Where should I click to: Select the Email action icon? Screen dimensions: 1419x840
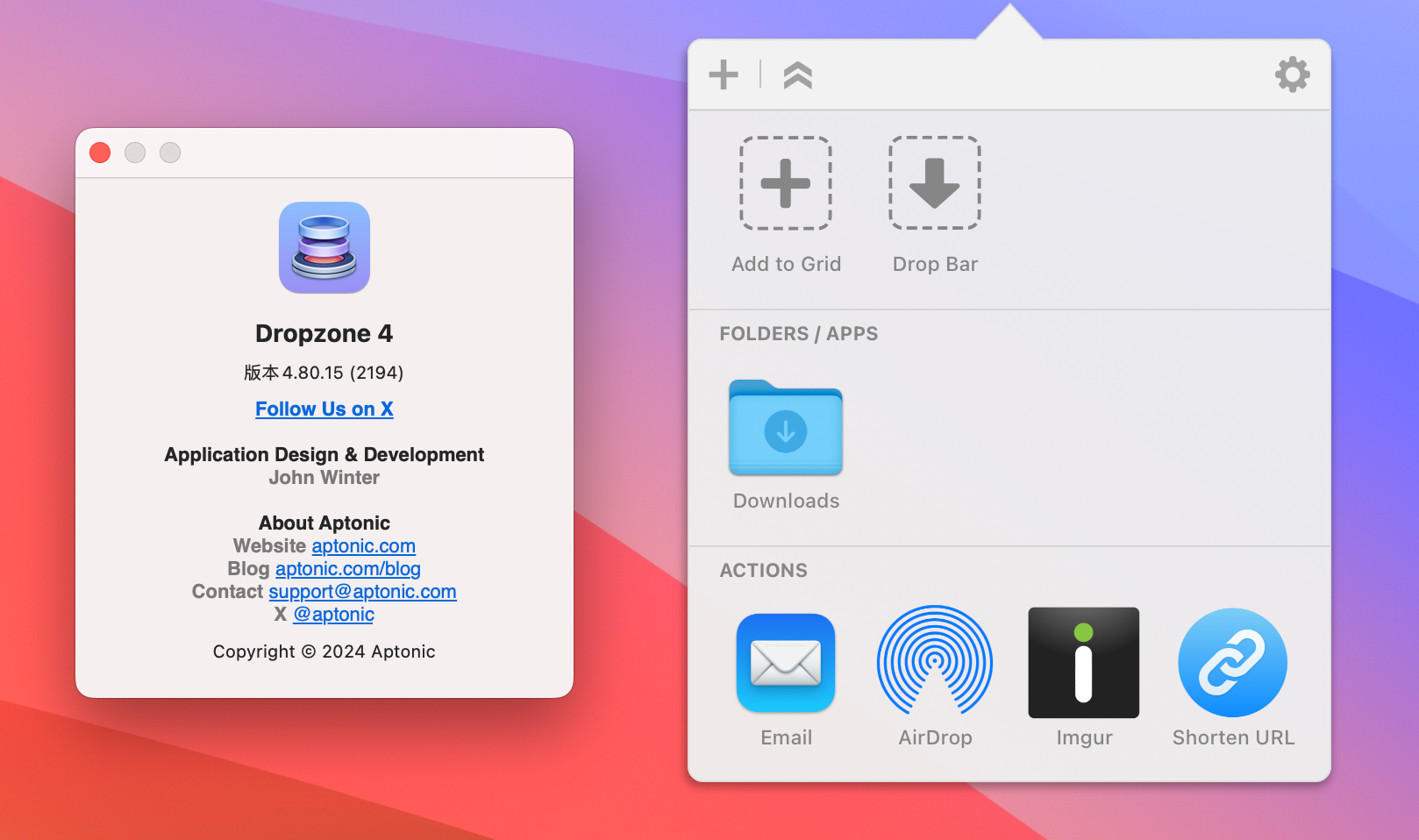[785, 662]
